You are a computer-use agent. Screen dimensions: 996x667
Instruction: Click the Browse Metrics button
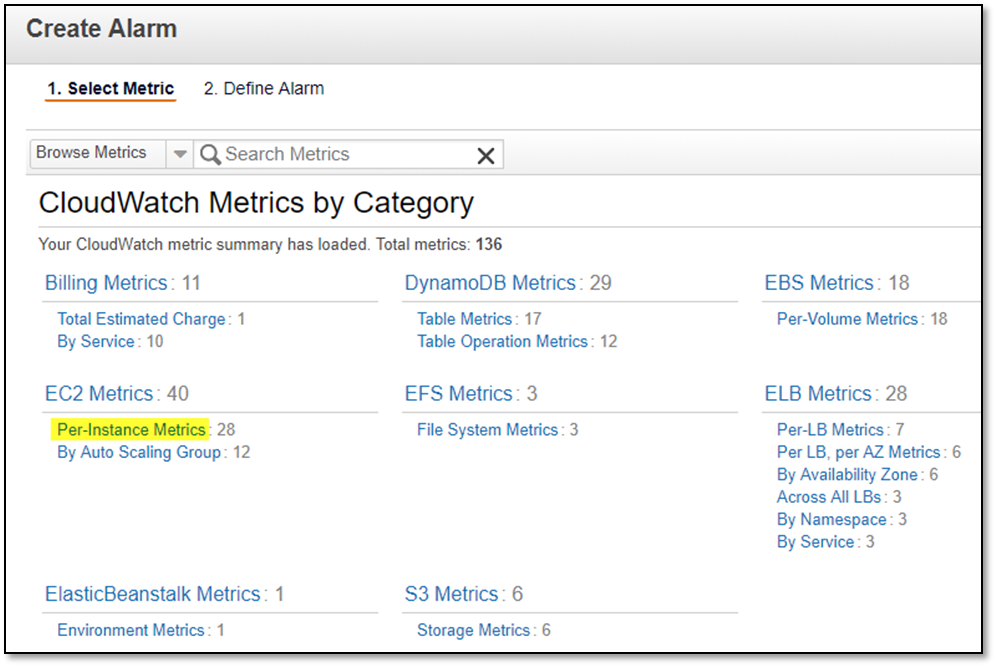coord(98,154)
